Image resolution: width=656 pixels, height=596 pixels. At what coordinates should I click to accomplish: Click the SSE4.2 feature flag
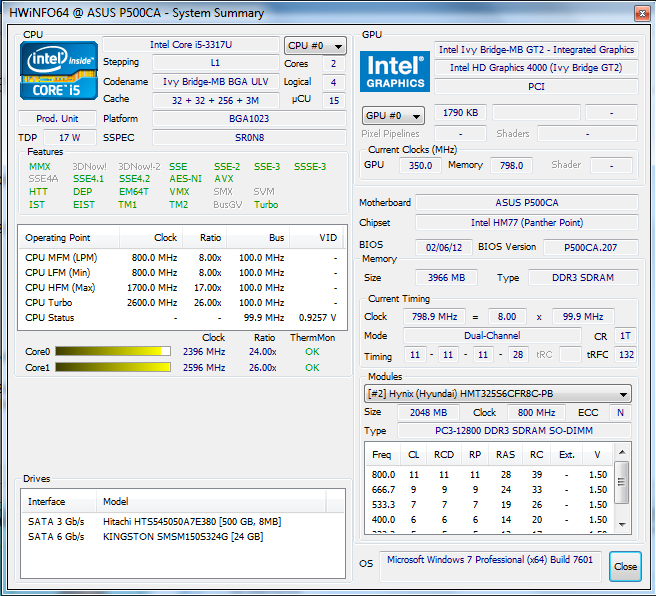tap(134, 179)
